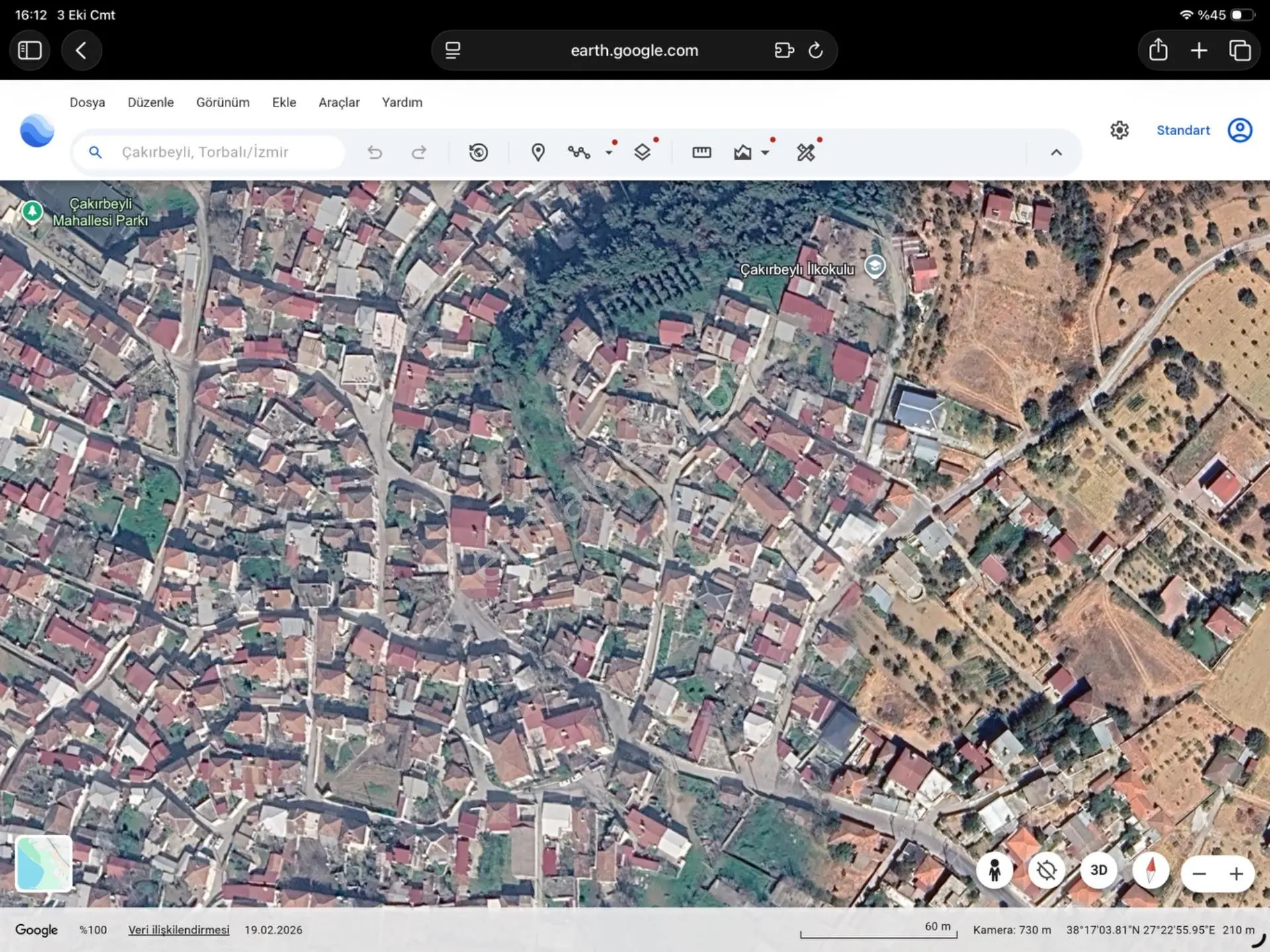This screenshot has height=952, width=1270.
Task: Open the Dosya menu
Action: [x=87, y=103]
